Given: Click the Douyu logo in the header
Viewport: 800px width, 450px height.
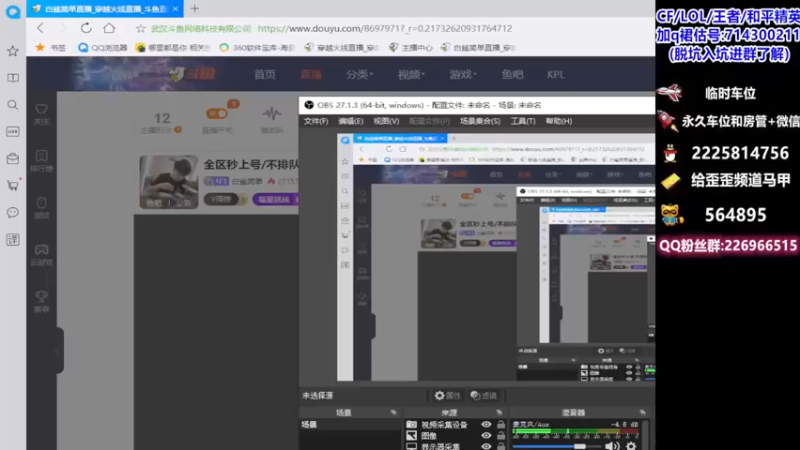Looking at the screenshot, I should coord(193,74).
